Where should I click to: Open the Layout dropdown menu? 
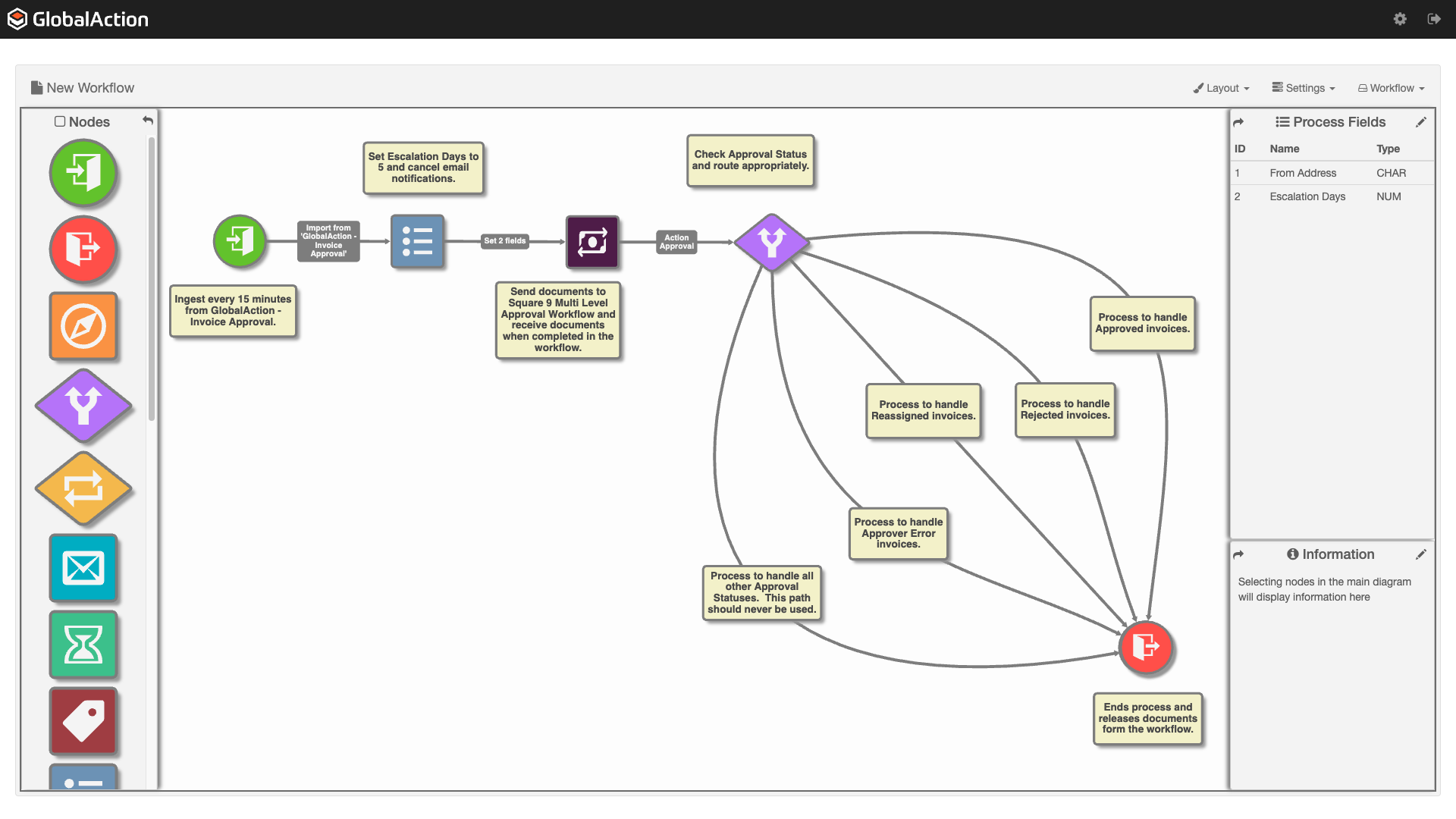point(1221,88)
